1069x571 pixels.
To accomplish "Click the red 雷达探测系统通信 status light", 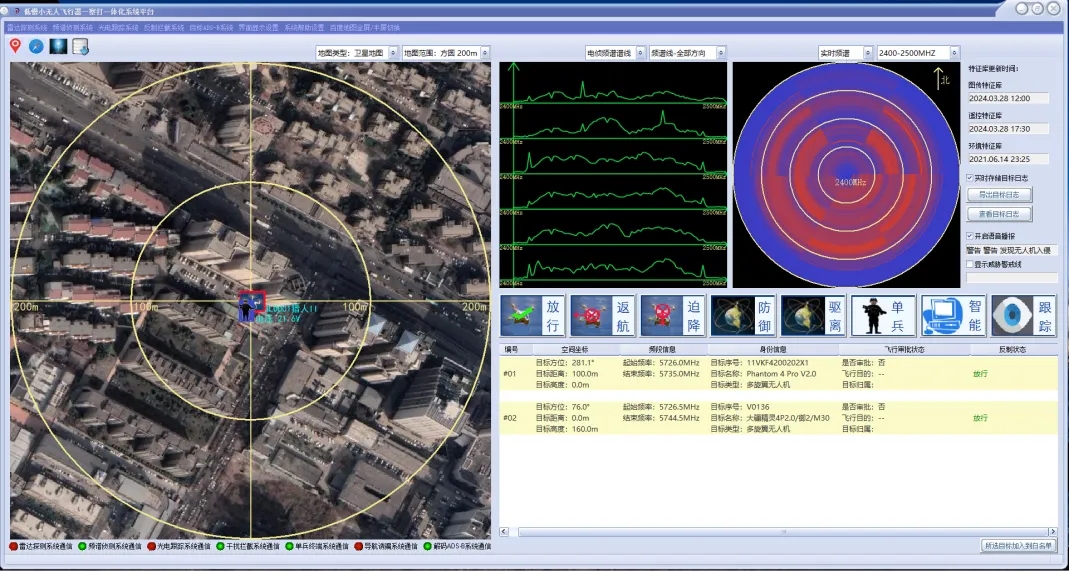I will tap(13, 546).
